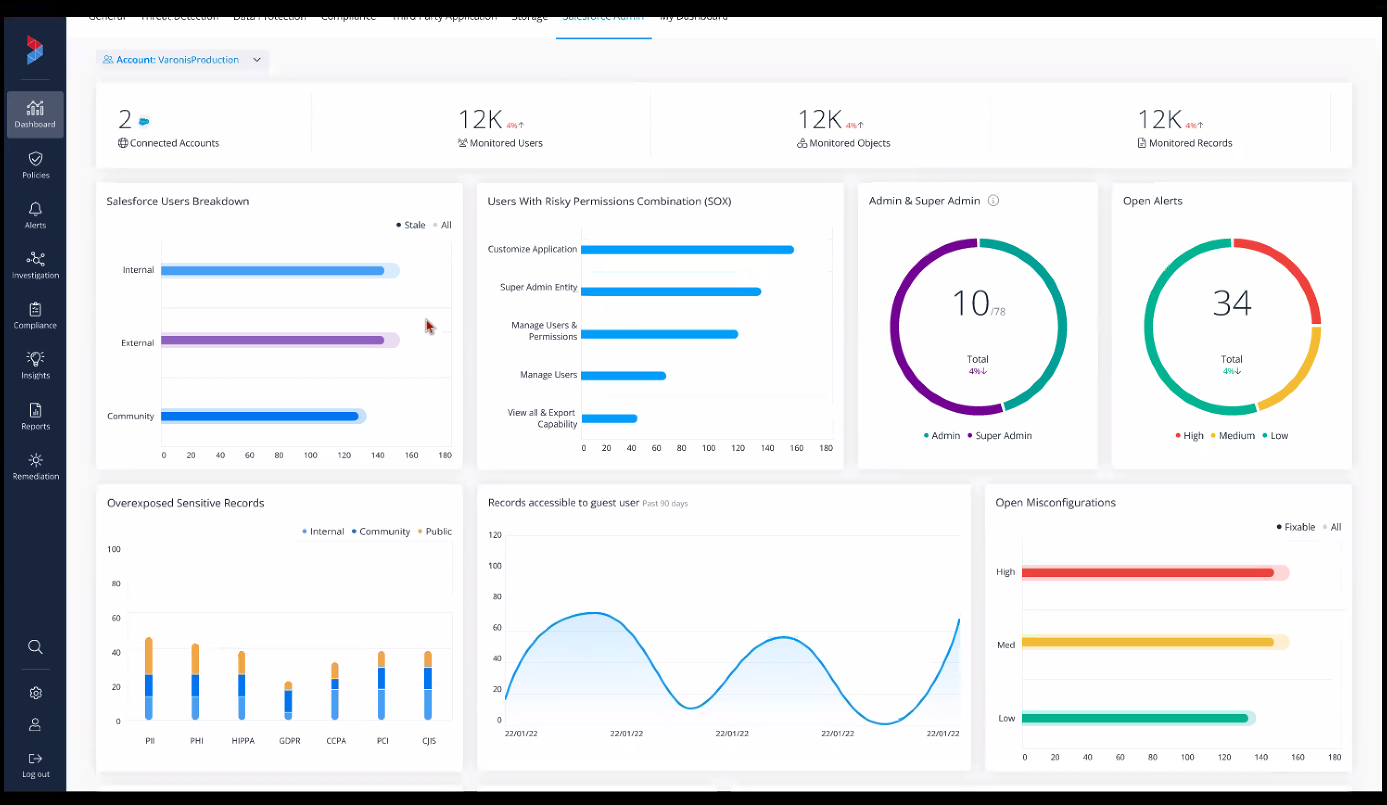This screenshot has height=805, width=1387.
Task: Open the Remediation section
Action: (x=35, y=466)
